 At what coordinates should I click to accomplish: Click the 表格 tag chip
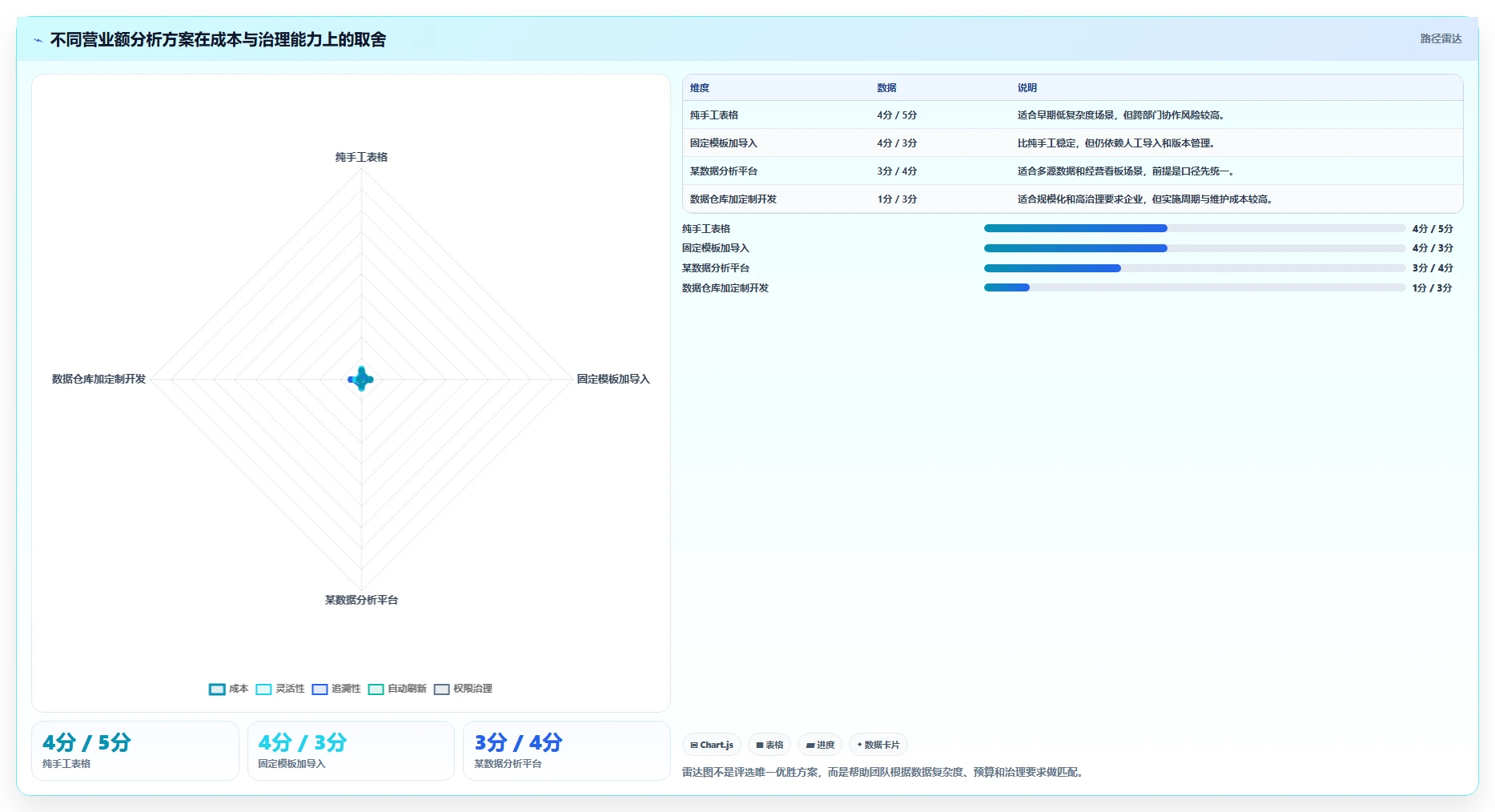coord(770,745)
